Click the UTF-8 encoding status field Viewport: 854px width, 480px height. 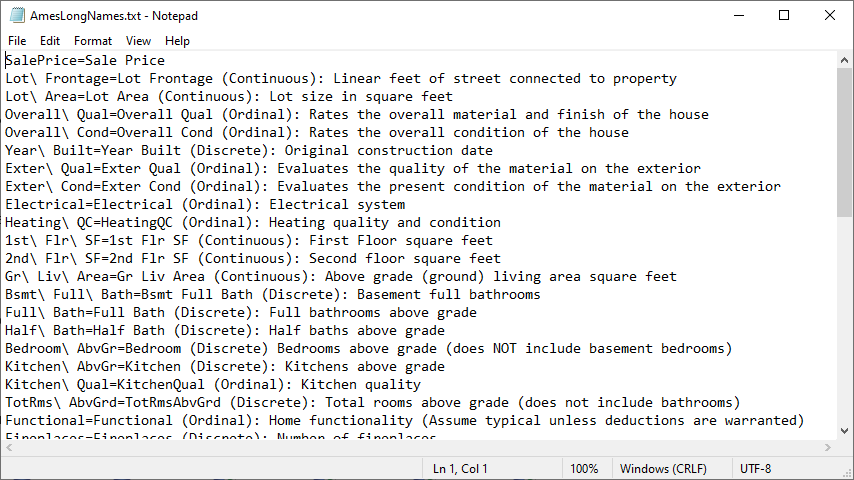[x=755, y=469]
